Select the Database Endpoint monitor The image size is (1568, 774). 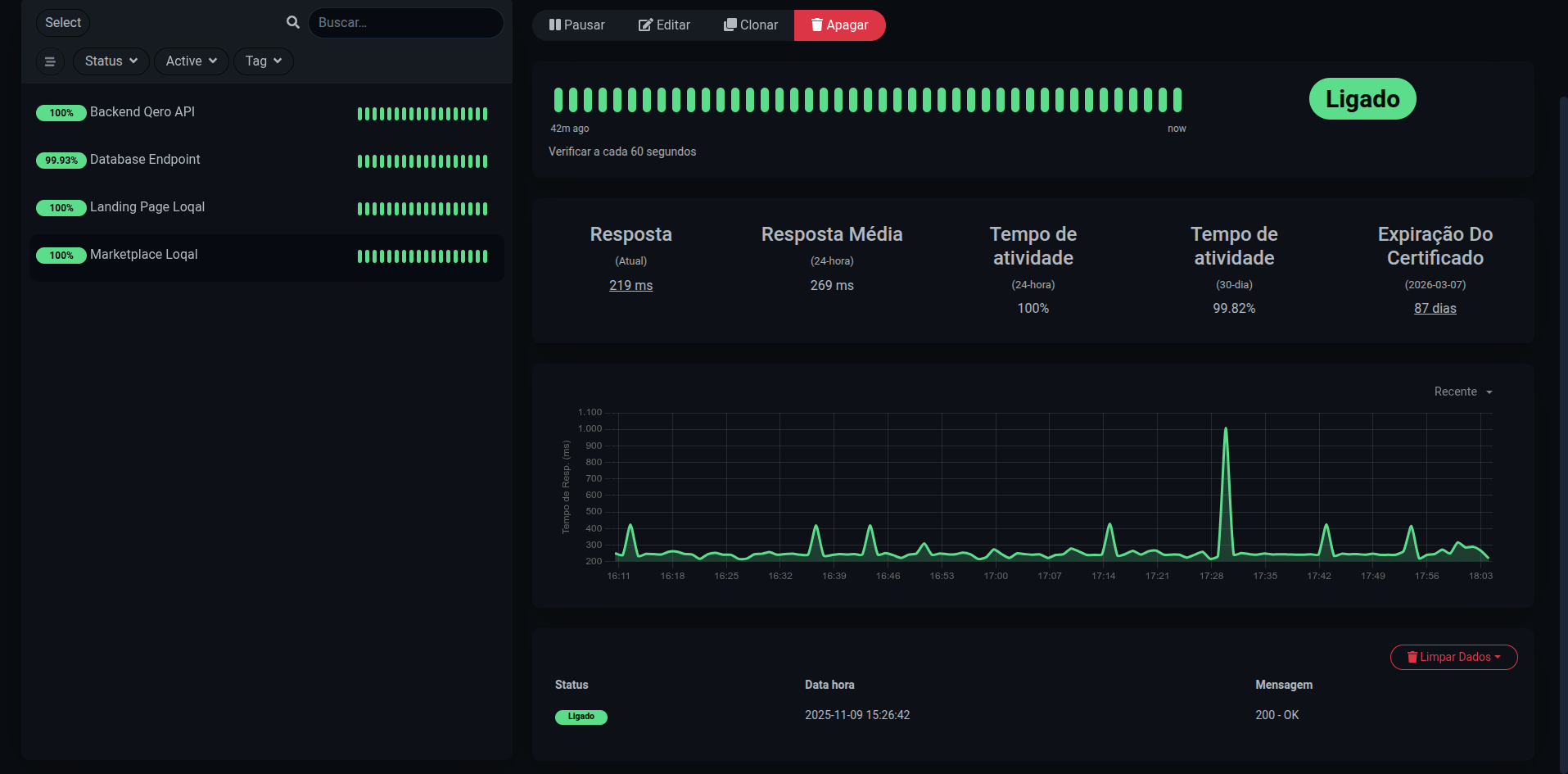(x=146, y=160)
